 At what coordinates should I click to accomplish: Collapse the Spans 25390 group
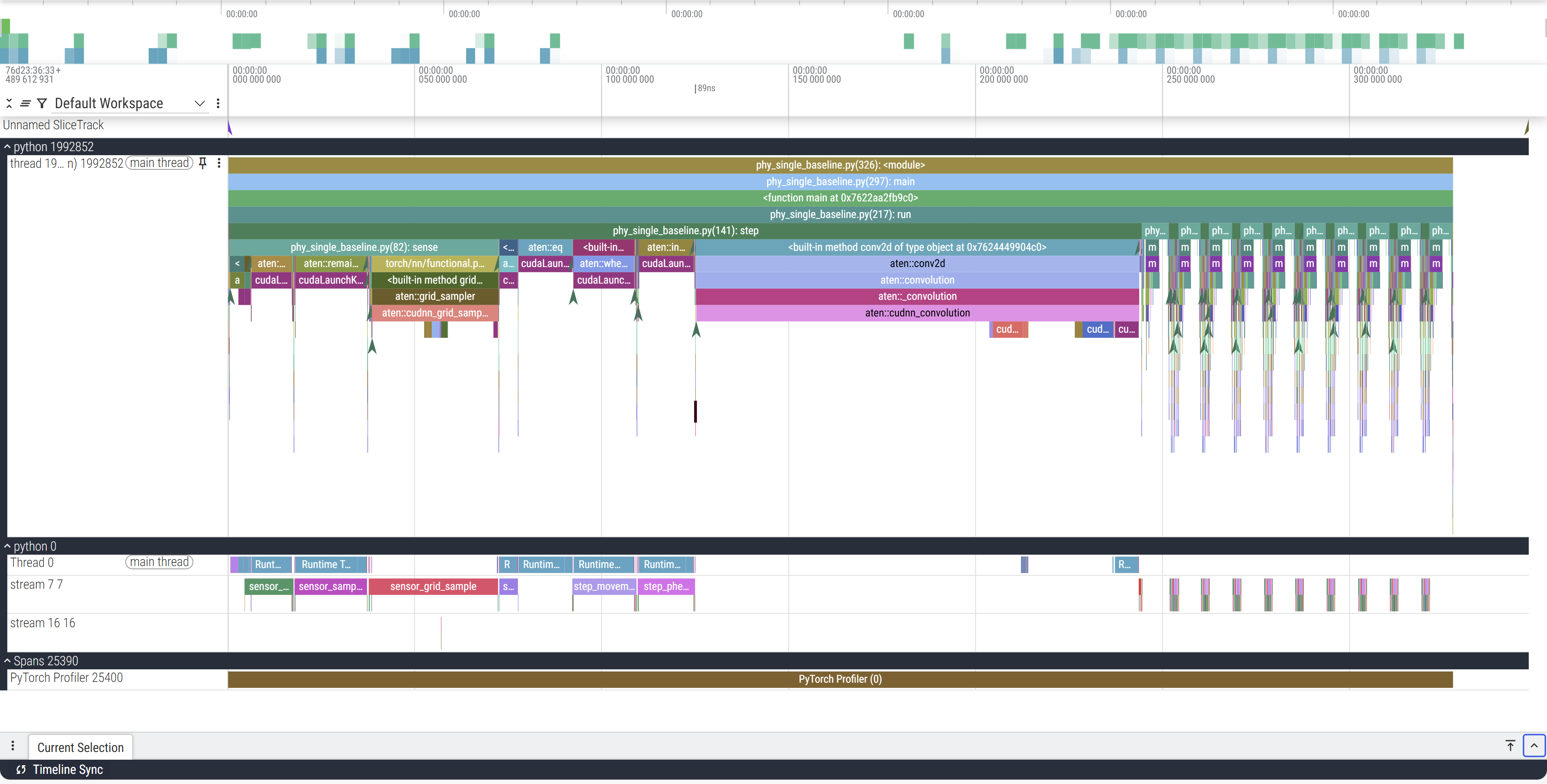point(7,661)
